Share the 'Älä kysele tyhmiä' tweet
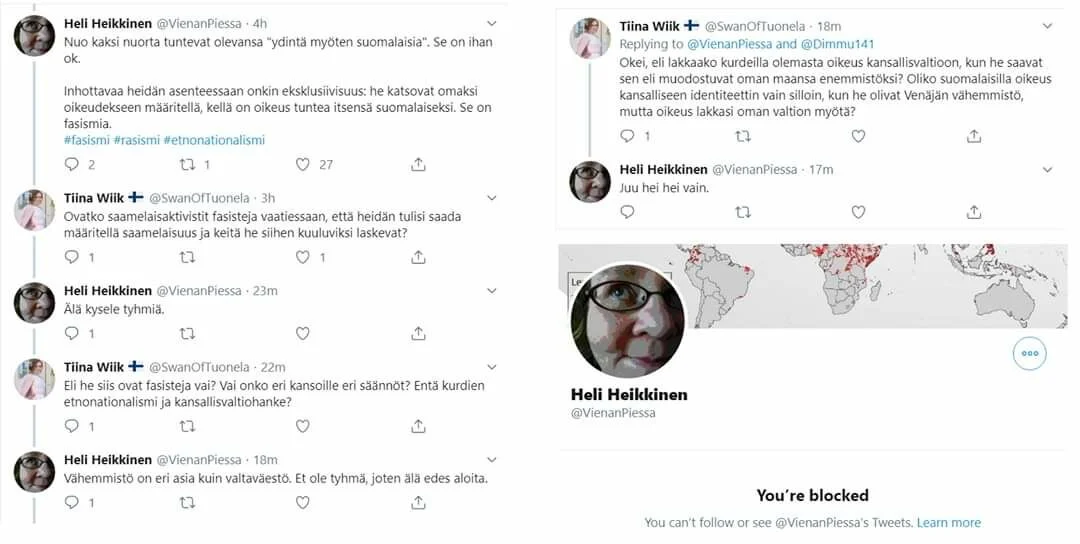Viewport: 1080px width, 544px height. tap(418, 333)
